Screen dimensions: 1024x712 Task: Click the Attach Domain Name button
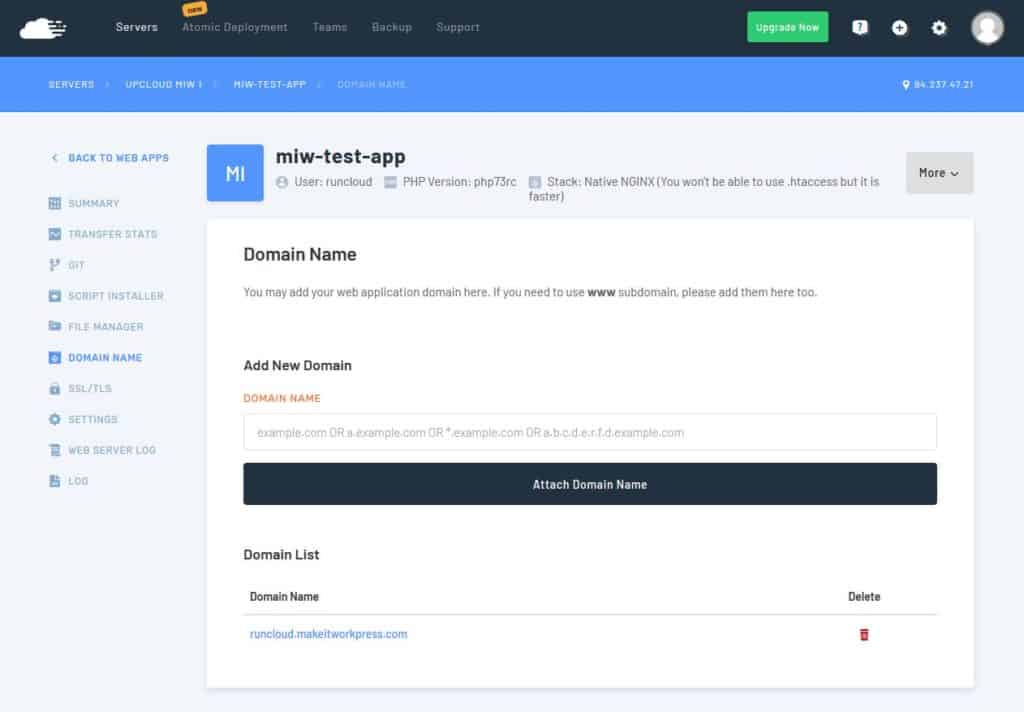point(590,484)
